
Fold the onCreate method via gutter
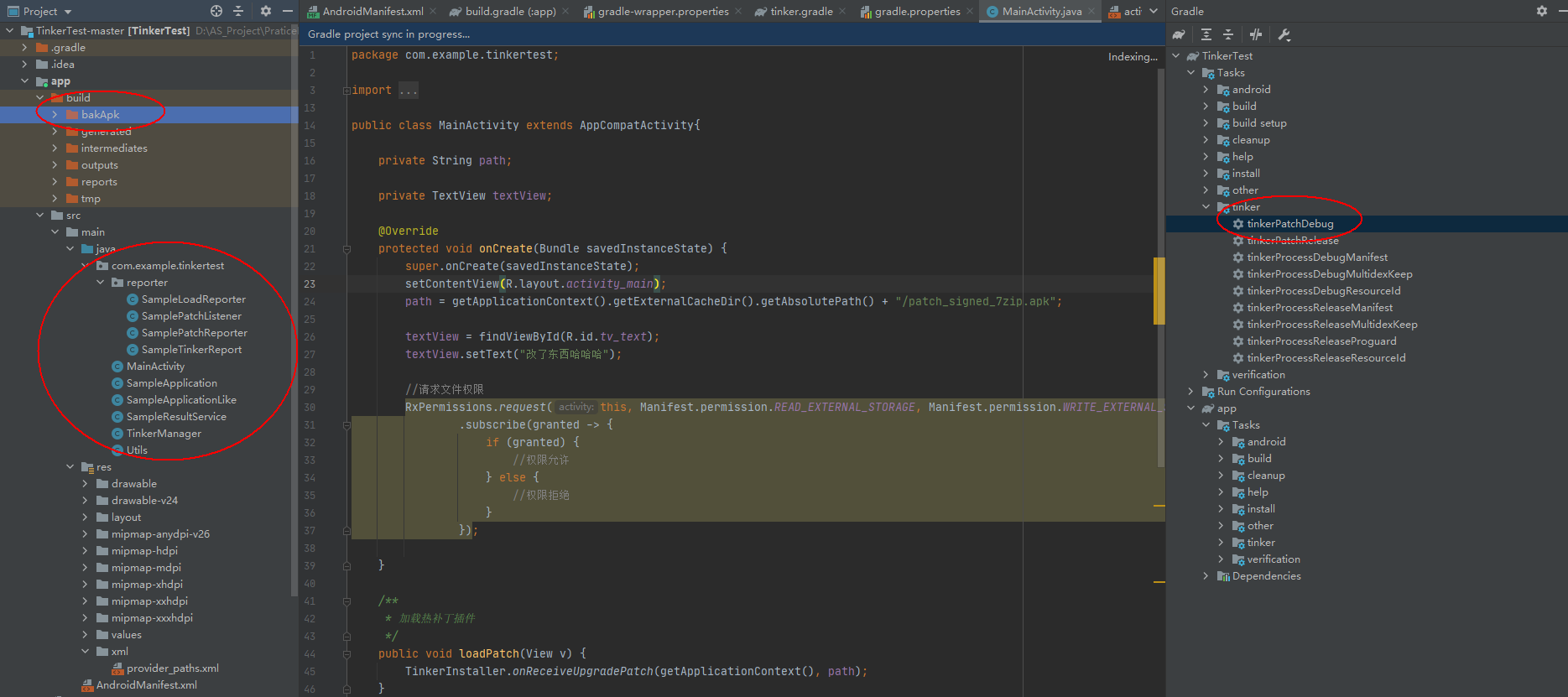pyautogui.click(x=346, y=249)
